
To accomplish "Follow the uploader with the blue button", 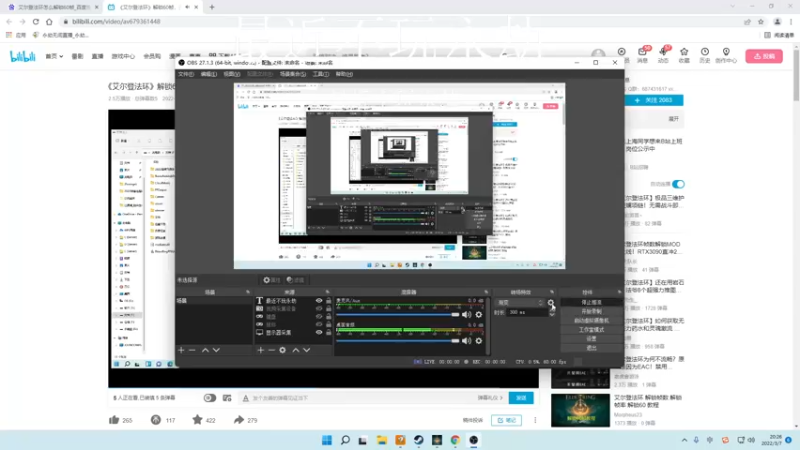I will pyautogui.click(x=654, y=100).
